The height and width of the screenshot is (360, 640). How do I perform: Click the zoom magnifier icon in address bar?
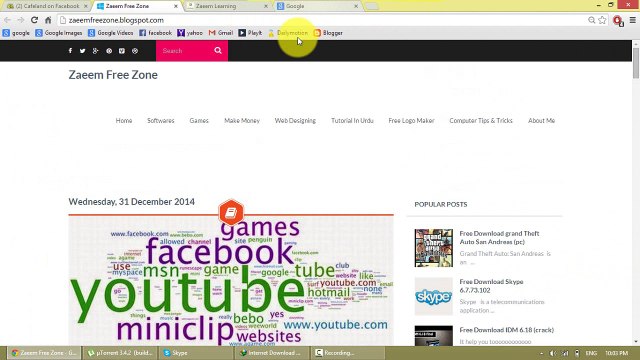click(591, 20)
